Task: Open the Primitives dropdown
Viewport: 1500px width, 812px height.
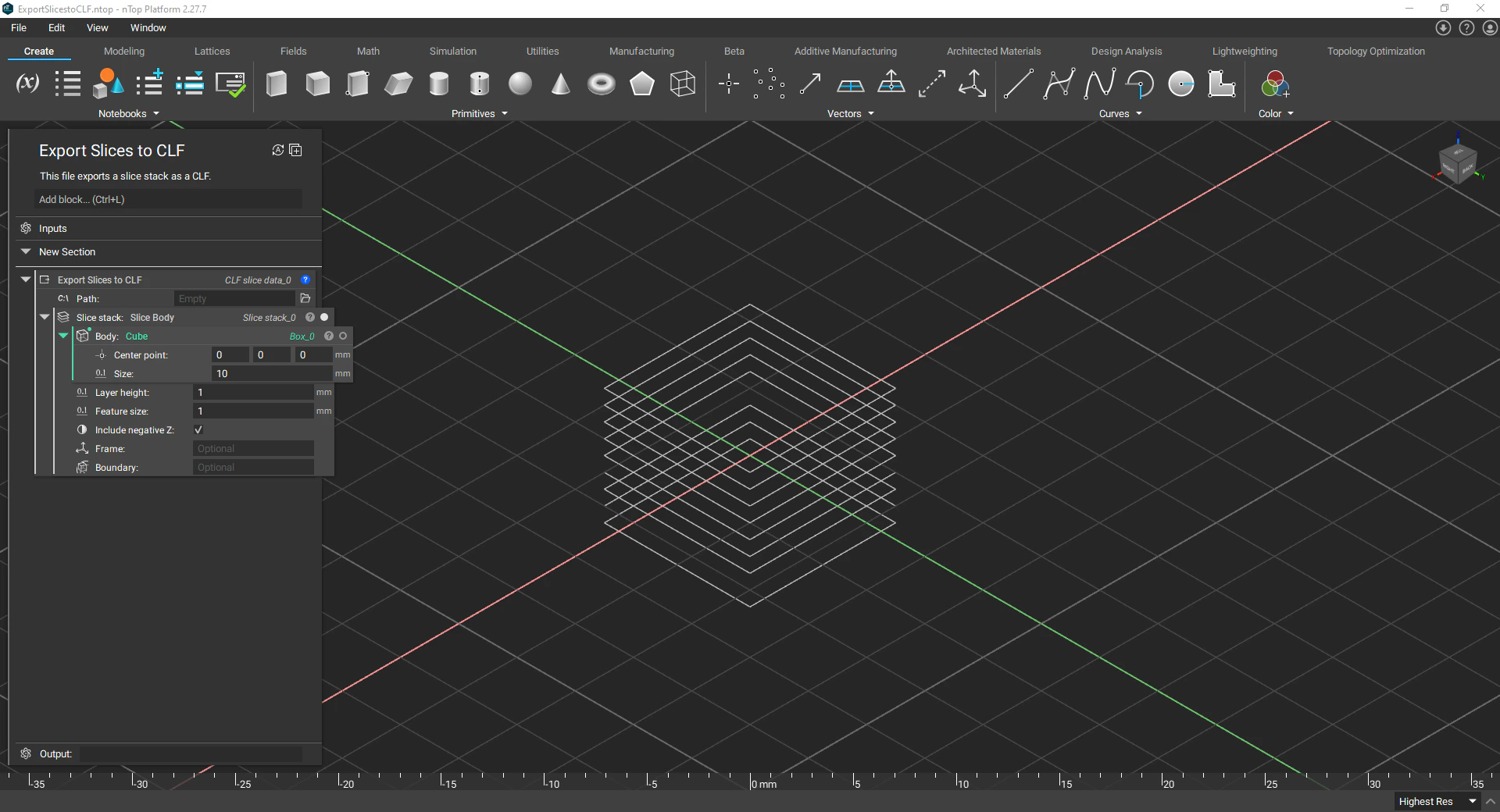Action: tap(504, 113)
